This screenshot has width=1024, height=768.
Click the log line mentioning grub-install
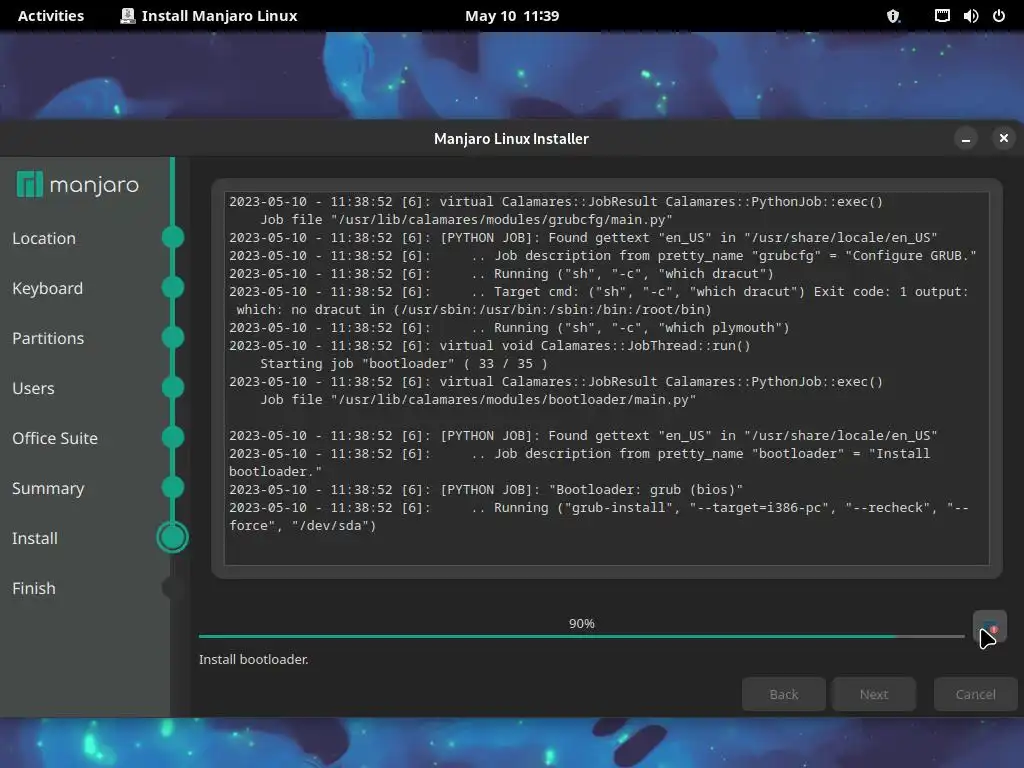599,517
